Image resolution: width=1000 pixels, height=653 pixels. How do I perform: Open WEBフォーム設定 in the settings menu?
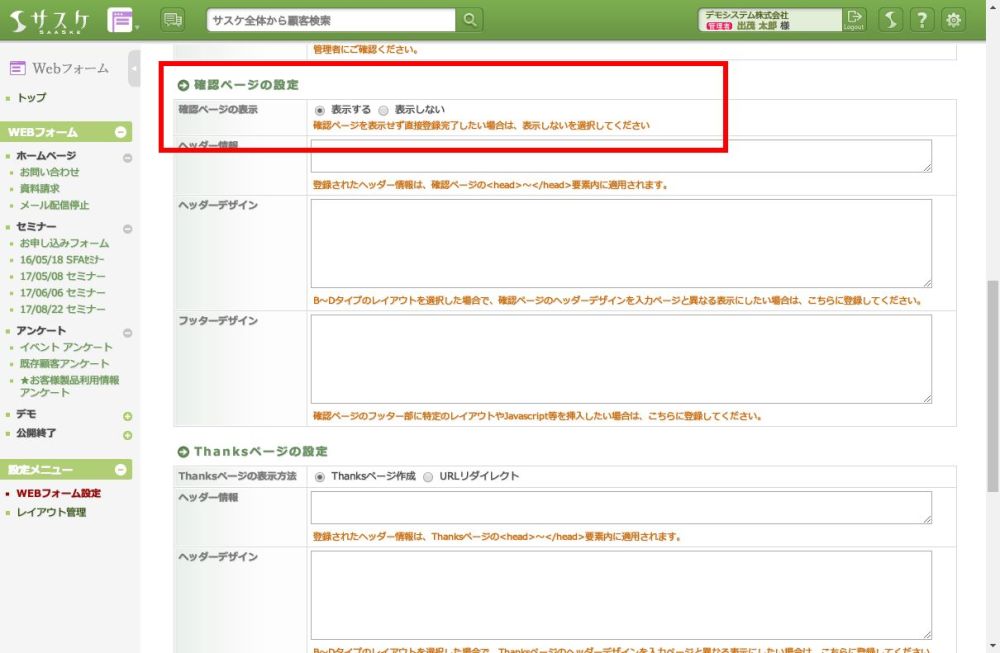[x=58, y=493]
